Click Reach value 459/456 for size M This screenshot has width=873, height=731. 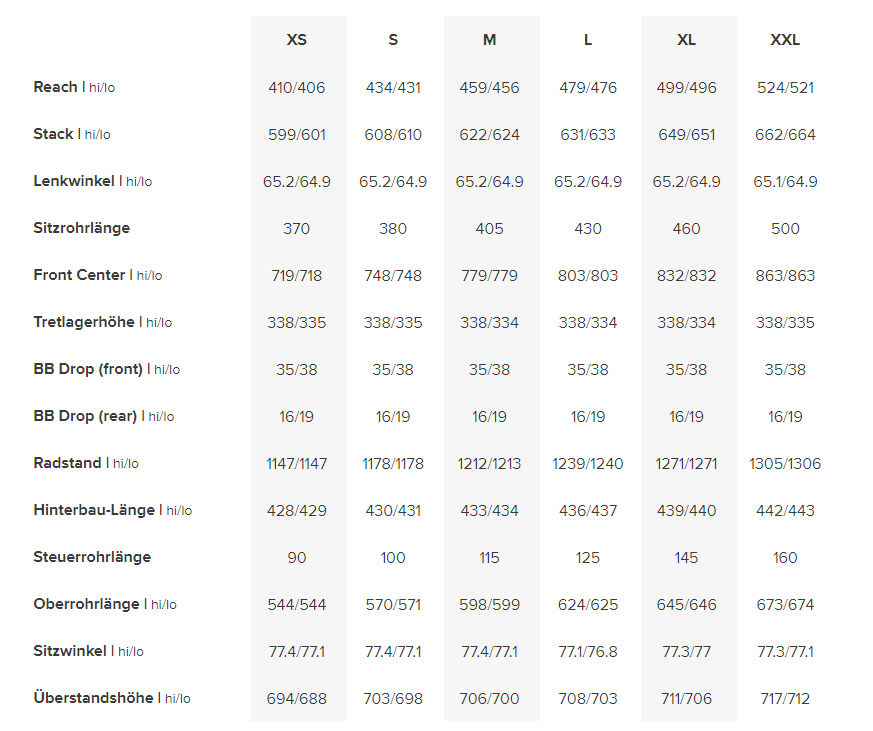point(489,87)
